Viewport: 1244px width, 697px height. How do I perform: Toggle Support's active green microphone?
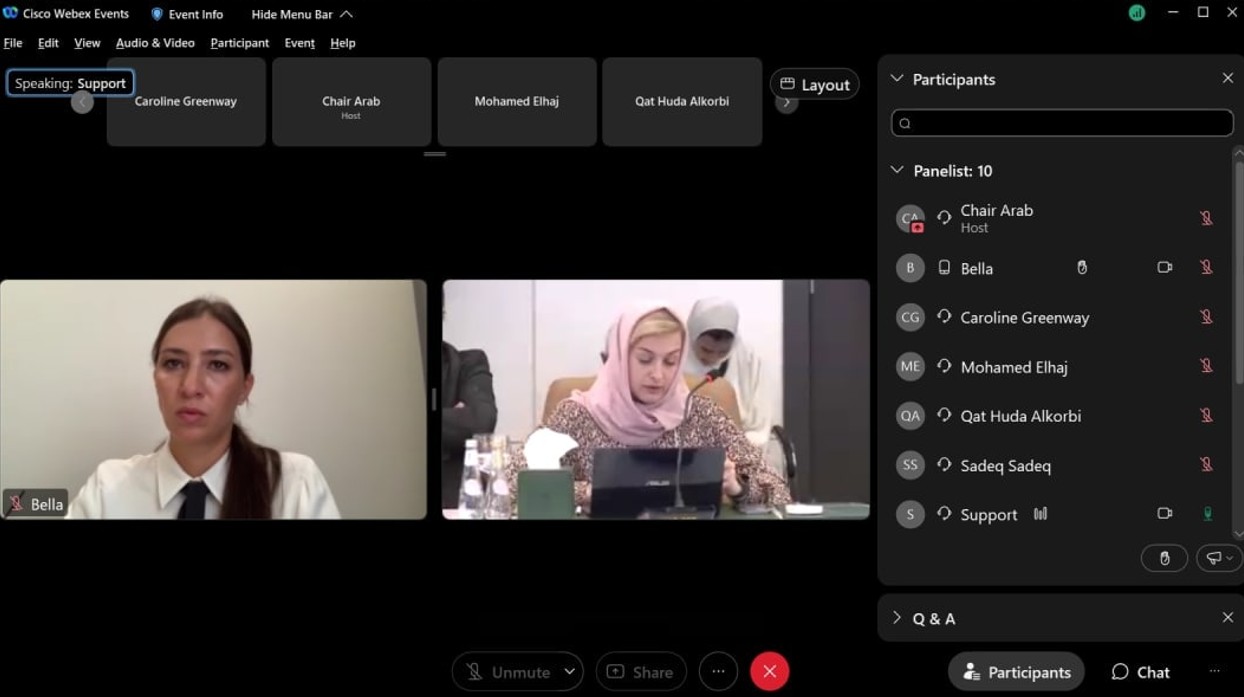pos(1207,514)
